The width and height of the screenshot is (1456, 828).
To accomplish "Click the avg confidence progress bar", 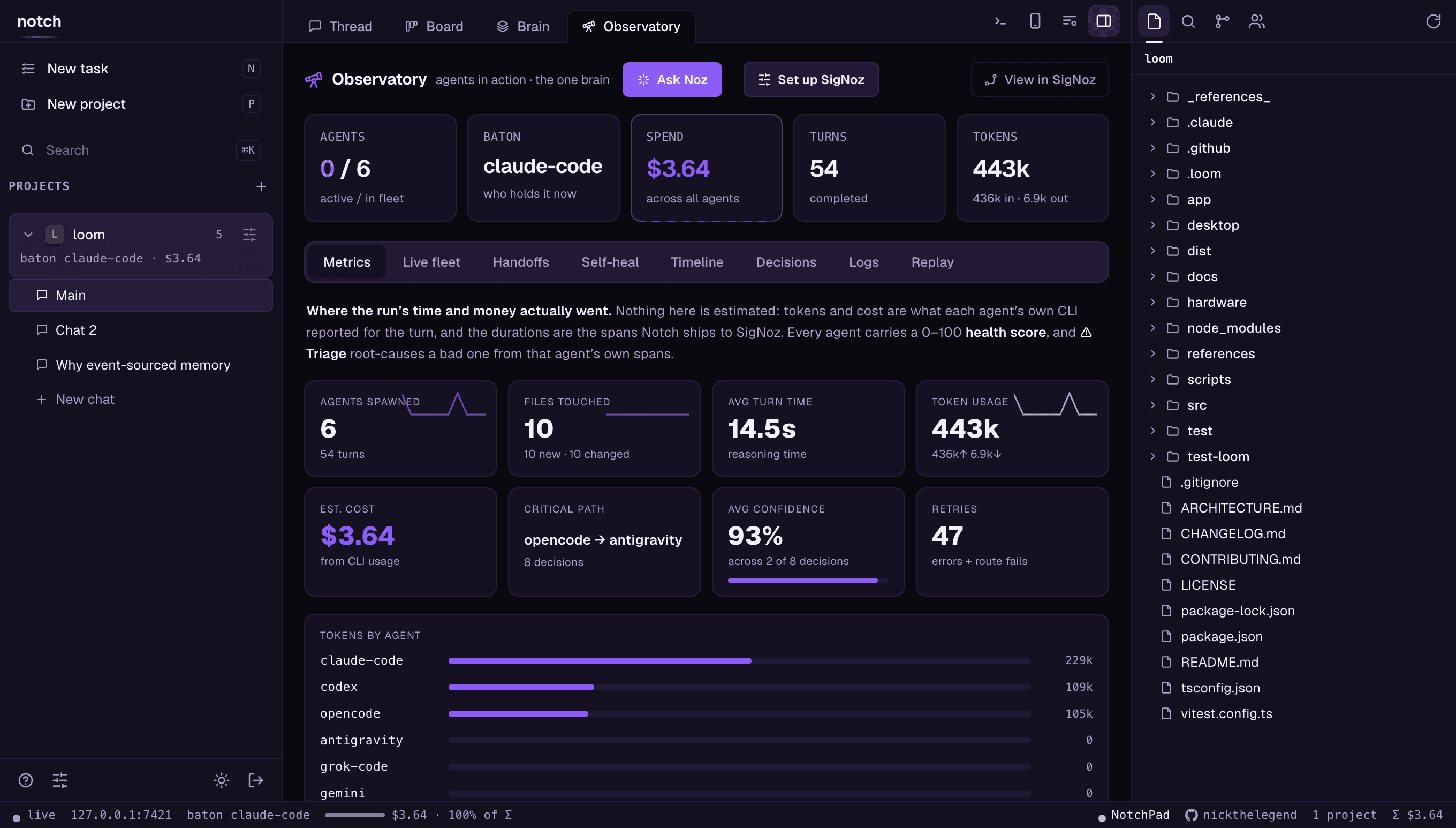I will tap(808, 581).
